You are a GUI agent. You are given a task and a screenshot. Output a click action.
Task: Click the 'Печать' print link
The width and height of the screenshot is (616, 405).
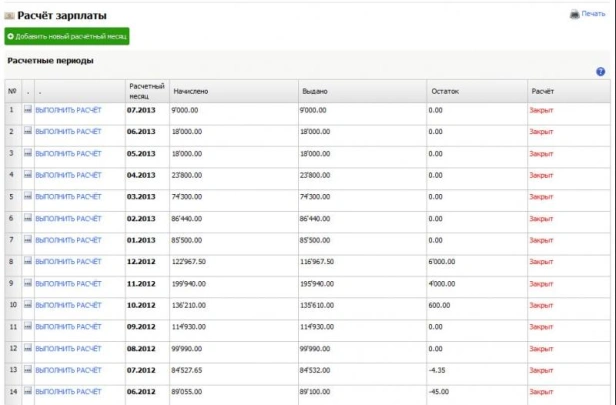click(x=594, y=14)
